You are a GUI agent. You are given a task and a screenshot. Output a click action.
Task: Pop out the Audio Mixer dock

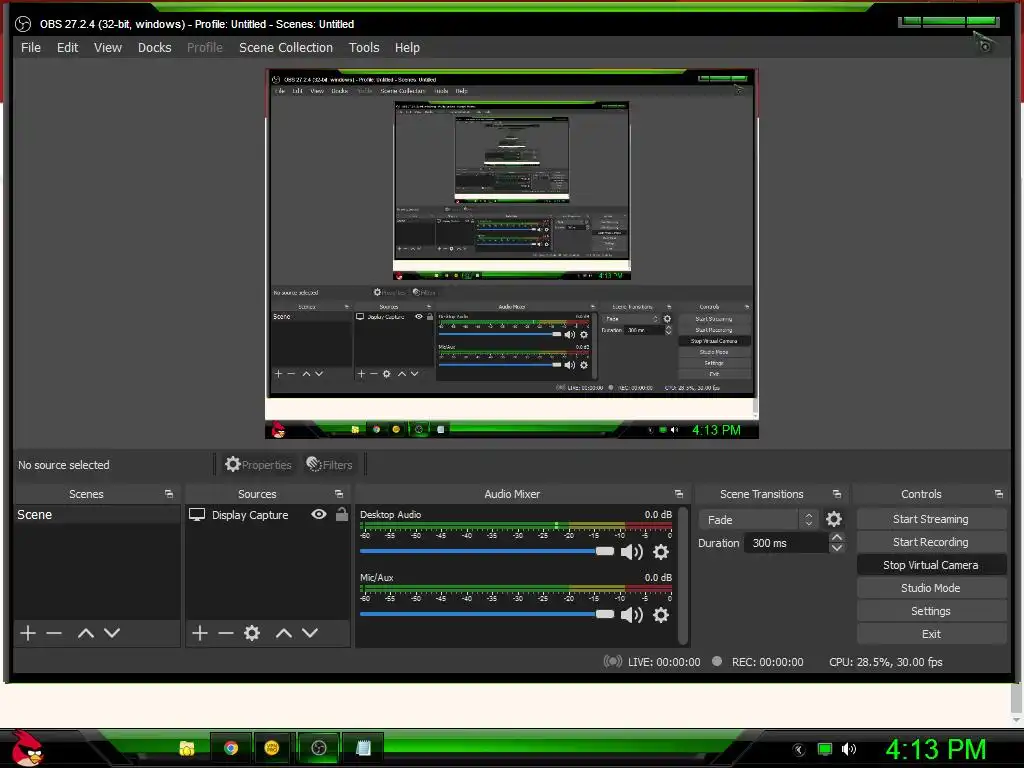click(x=679, y=494)
